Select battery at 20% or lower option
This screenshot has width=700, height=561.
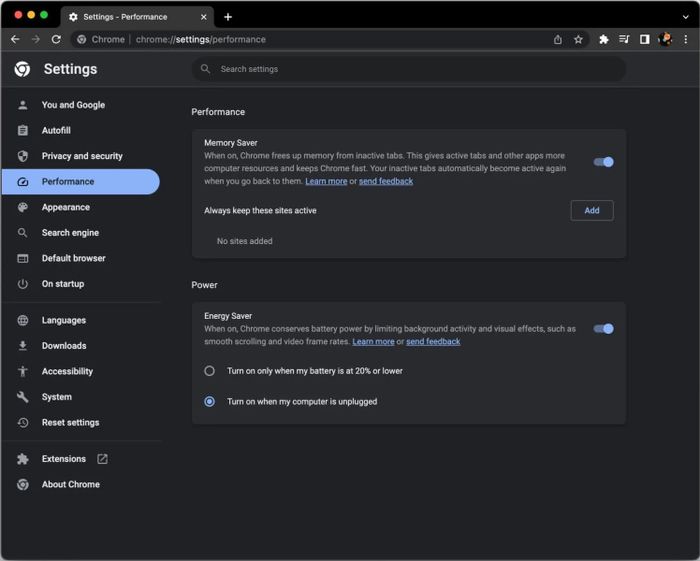click(210, 371)
